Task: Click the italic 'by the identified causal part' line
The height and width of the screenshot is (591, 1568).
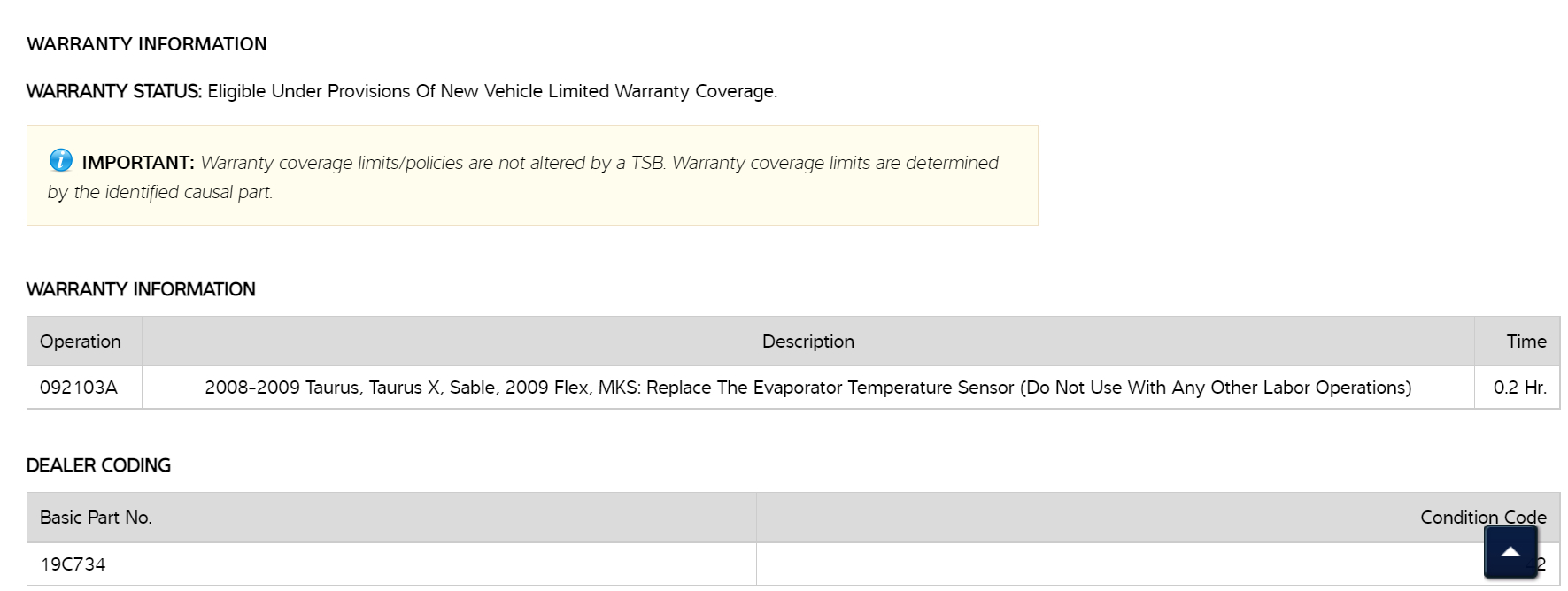Action: 160,192
